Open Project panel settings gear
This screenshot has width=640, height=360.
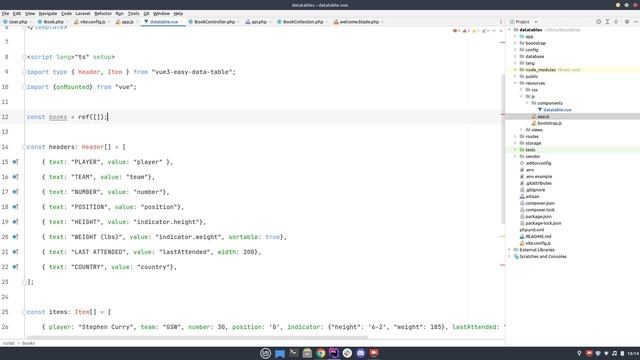[x=627, y=22]
